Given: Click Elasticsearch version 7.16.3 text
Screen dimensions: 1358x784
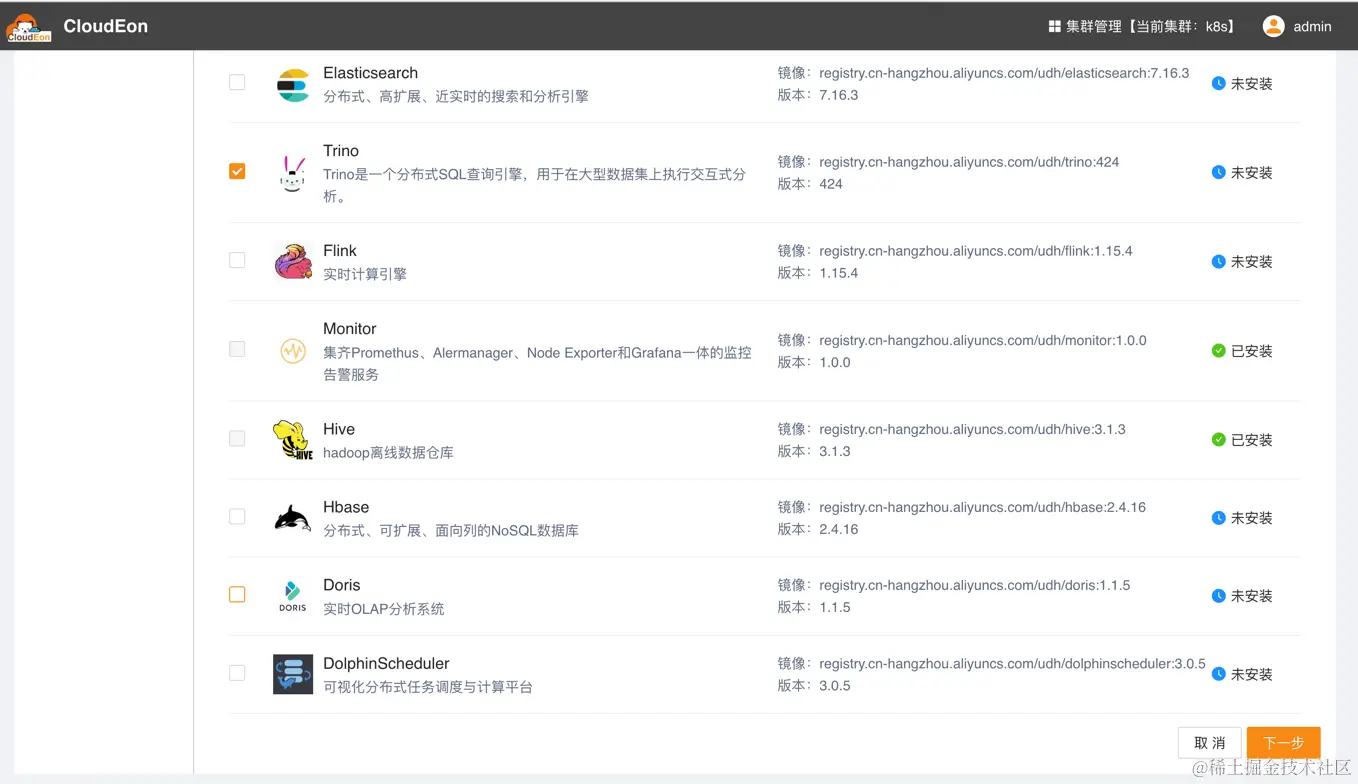Looking at the screenshot, I should 839,95.
